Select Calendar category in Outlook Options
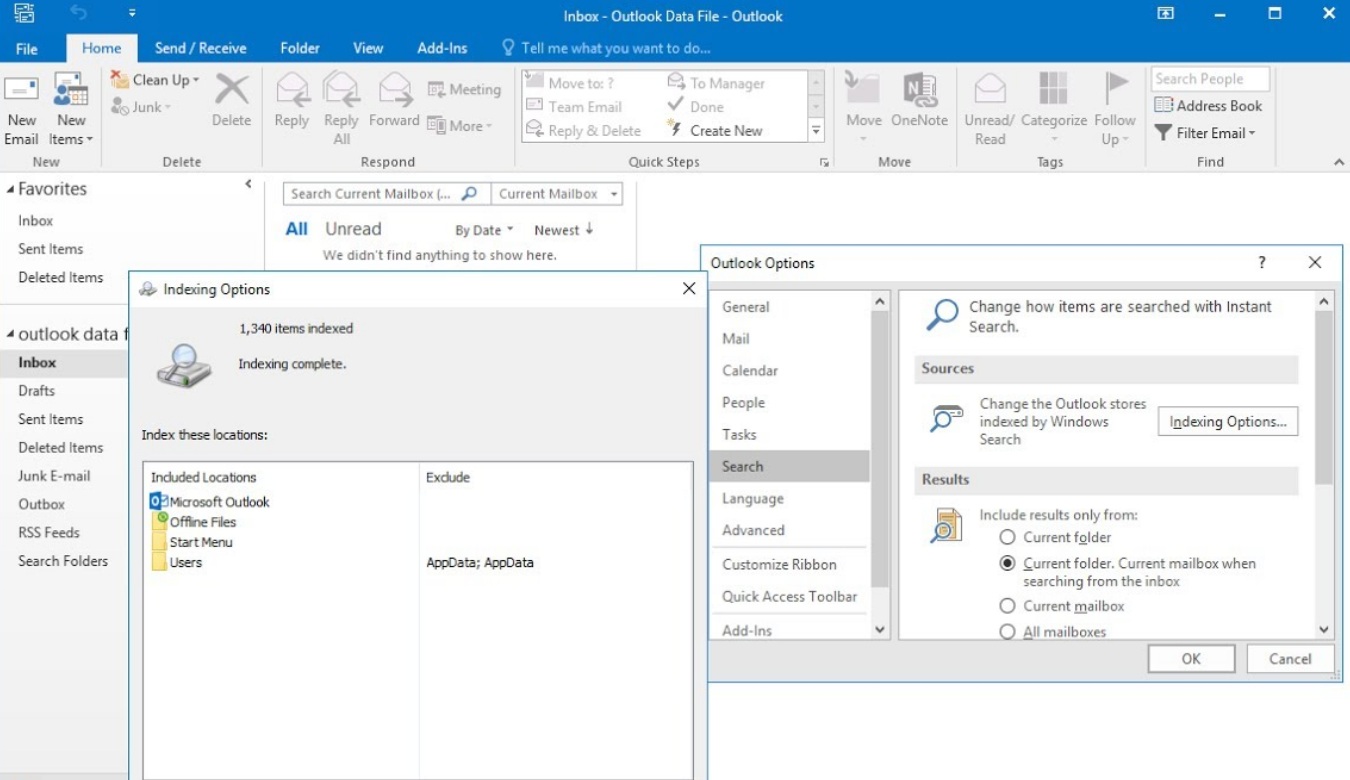The image size is (1350, 780). (x=790, y=371)
